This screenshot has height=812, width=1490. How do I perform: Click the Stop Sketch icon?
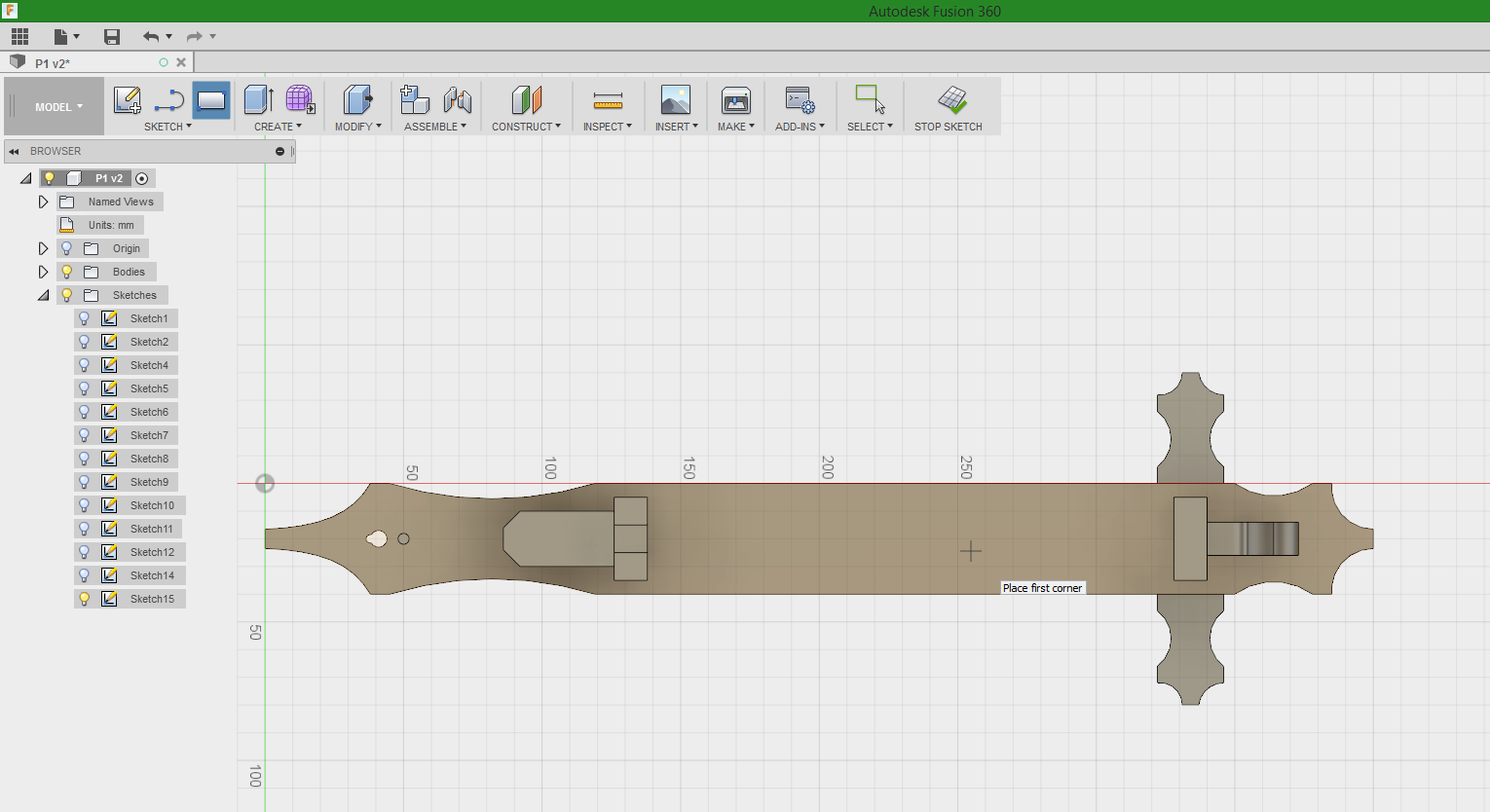click(x=951, y=99)
